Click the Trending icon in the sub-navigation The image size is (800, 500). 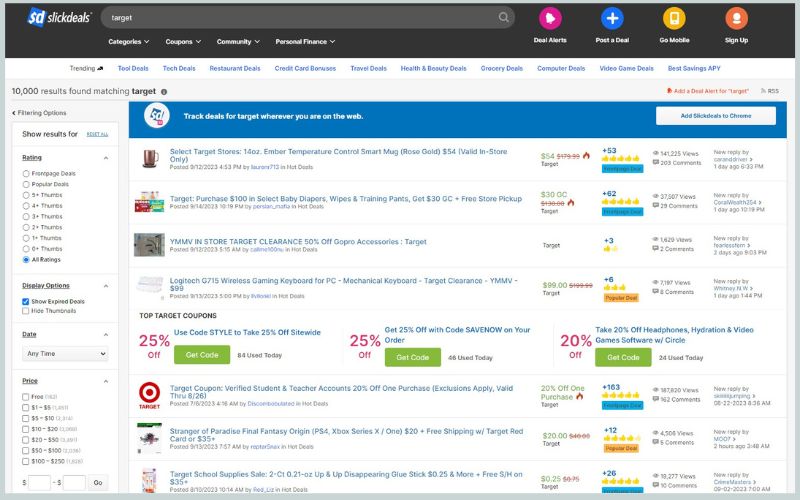(x=100, y=68)
